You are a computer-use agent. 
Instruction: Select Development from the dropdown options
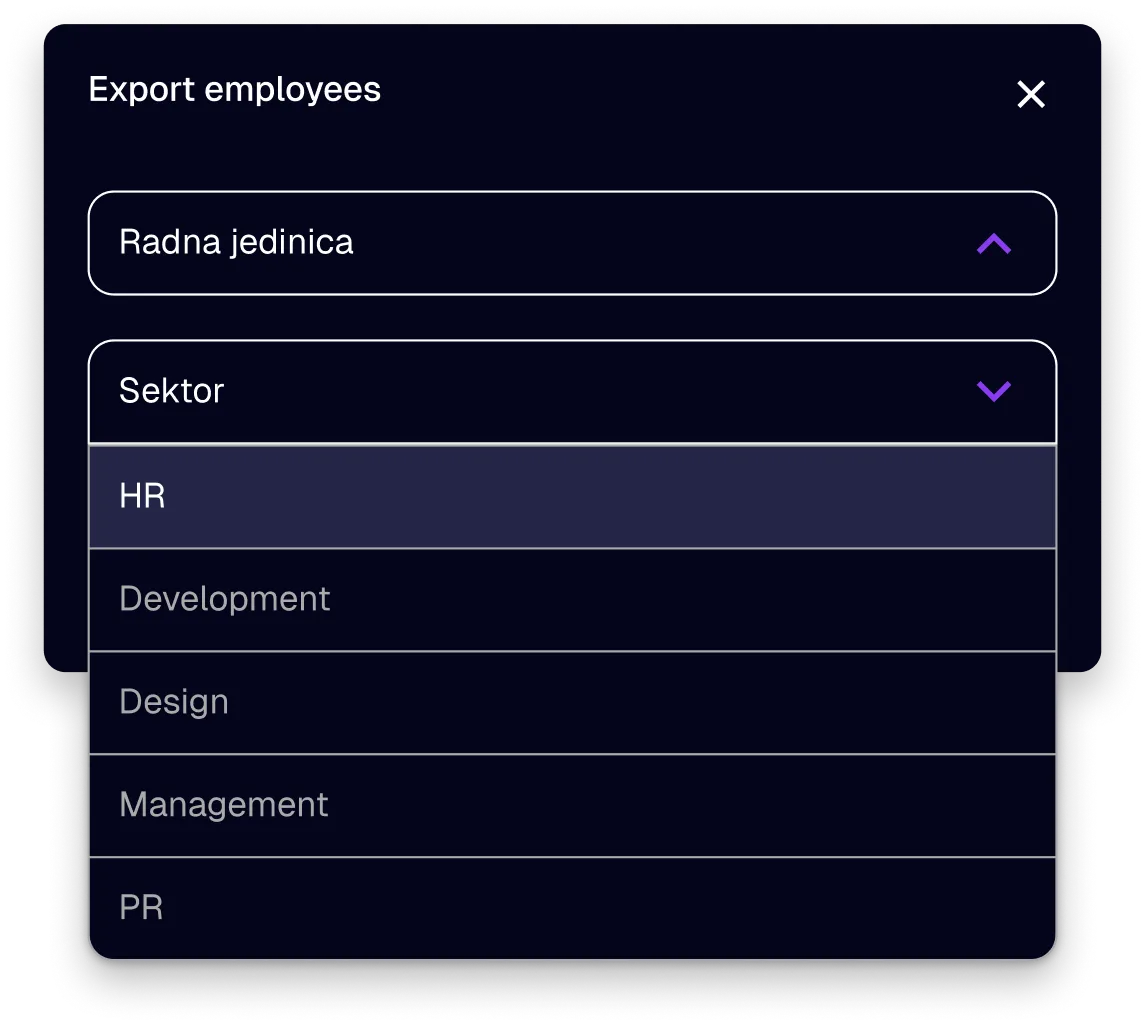[x=572, y=599]
